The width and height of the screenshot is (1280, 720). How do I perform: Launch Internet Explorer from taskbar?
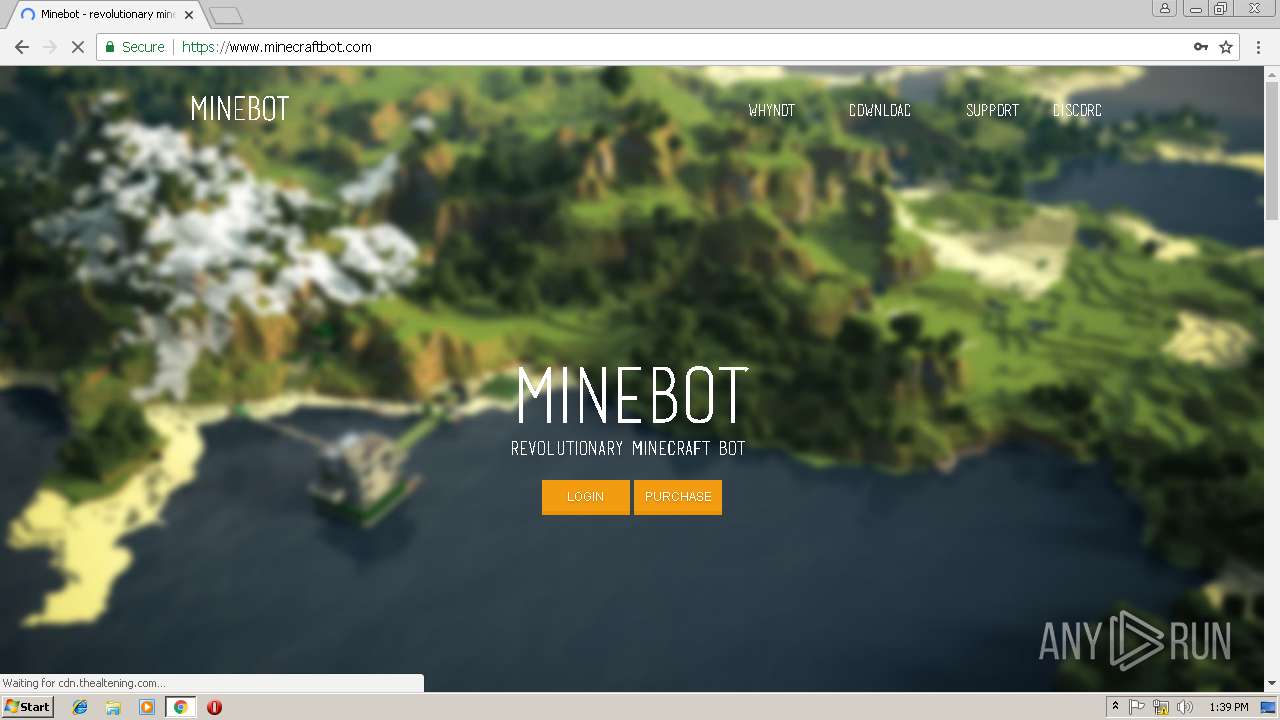point(80,707)
